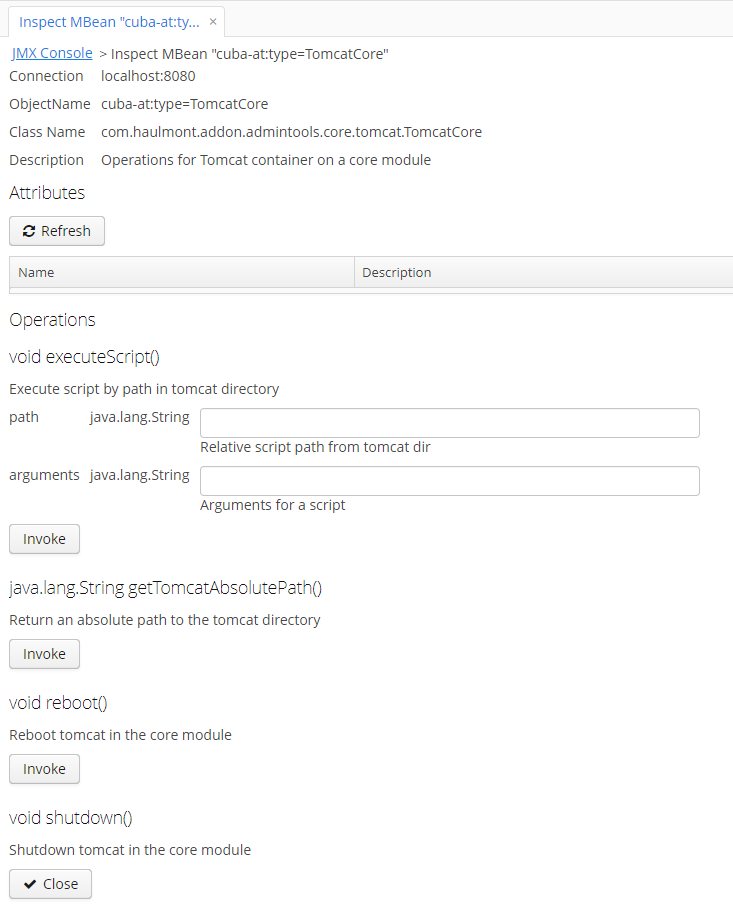Click the 'java.lang.String getTomcatAbsolutePath()' heading
The width and height of the screenshot is (733, 908).
pyautogui.click(x=166, y=588)
